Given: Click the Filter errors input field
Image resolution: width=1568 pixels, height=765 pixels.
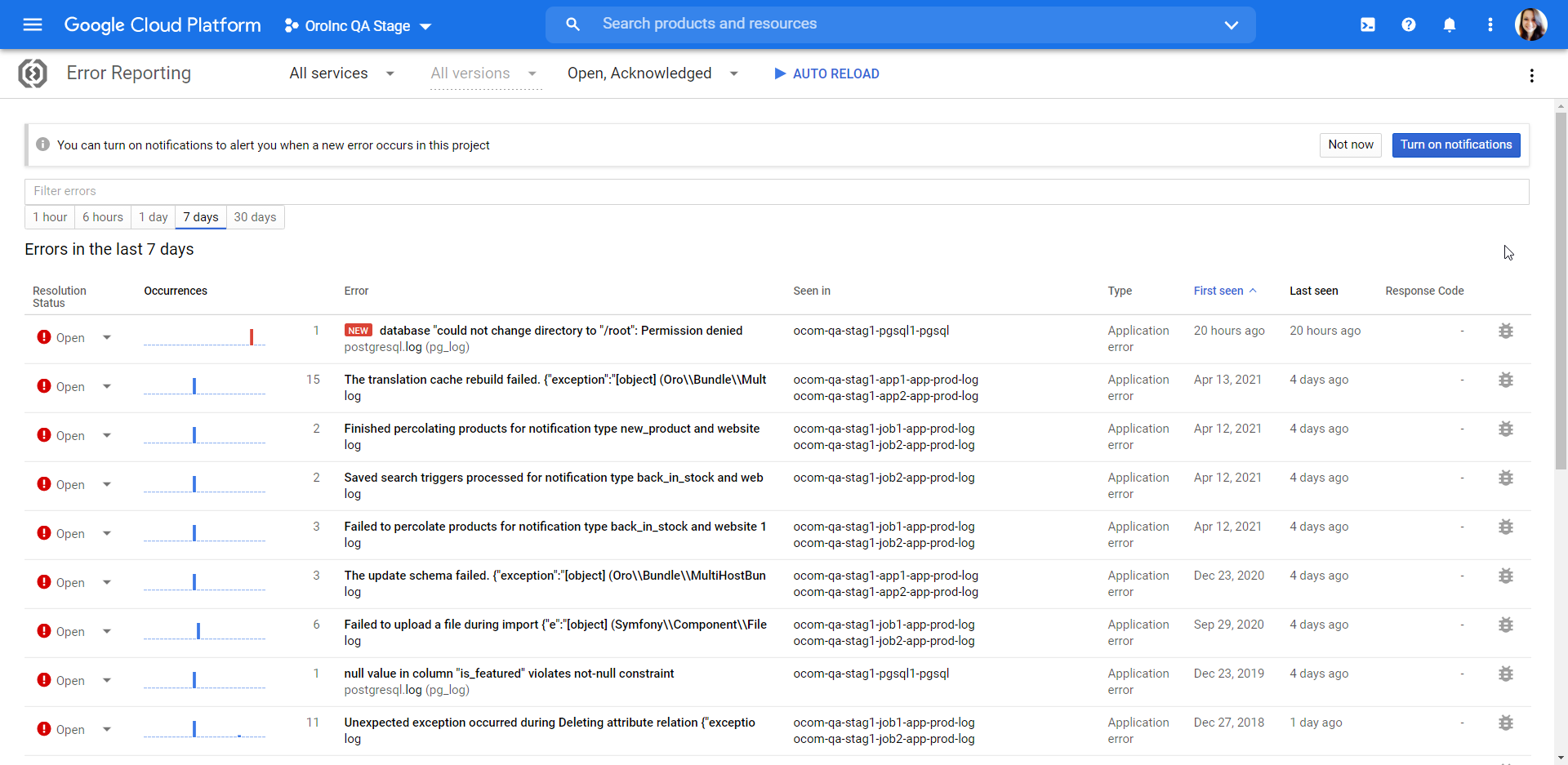Looking at the screenshot, I should point(776,191).
